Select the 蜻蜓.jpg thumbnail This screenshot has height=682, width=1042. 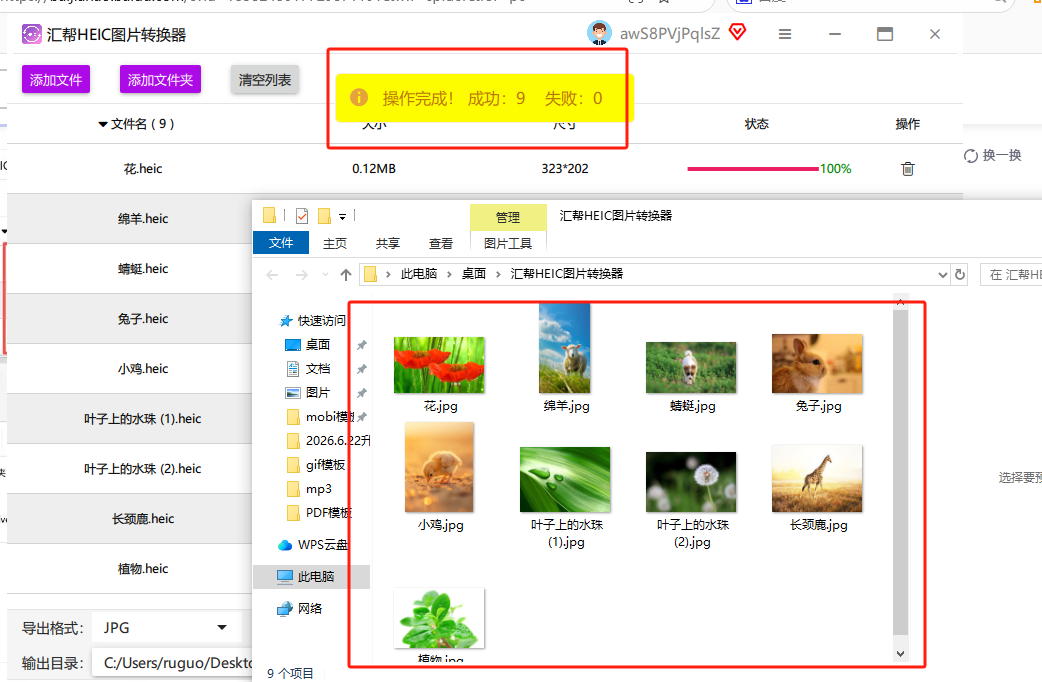[x=691, y=368]
